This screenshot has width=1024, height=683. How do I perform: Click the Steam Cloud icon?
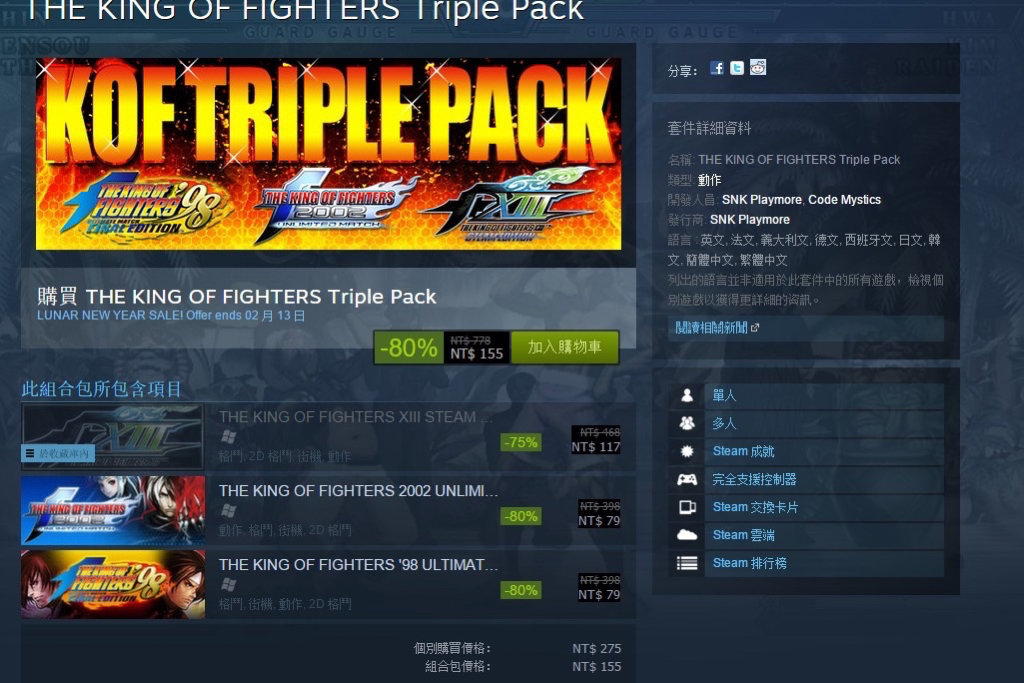click(x=686, y=535)
